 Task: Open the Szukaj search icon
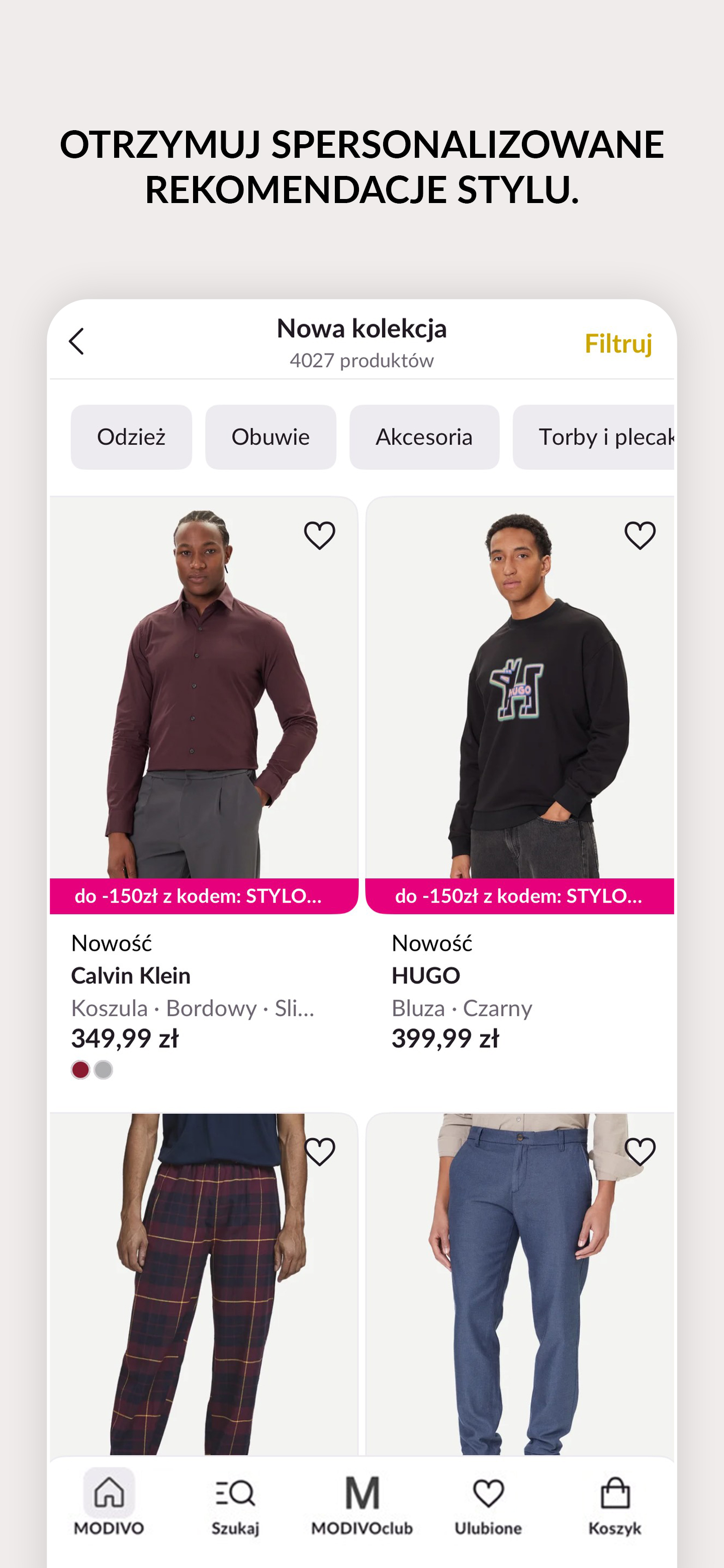(x=235, y=1493)
